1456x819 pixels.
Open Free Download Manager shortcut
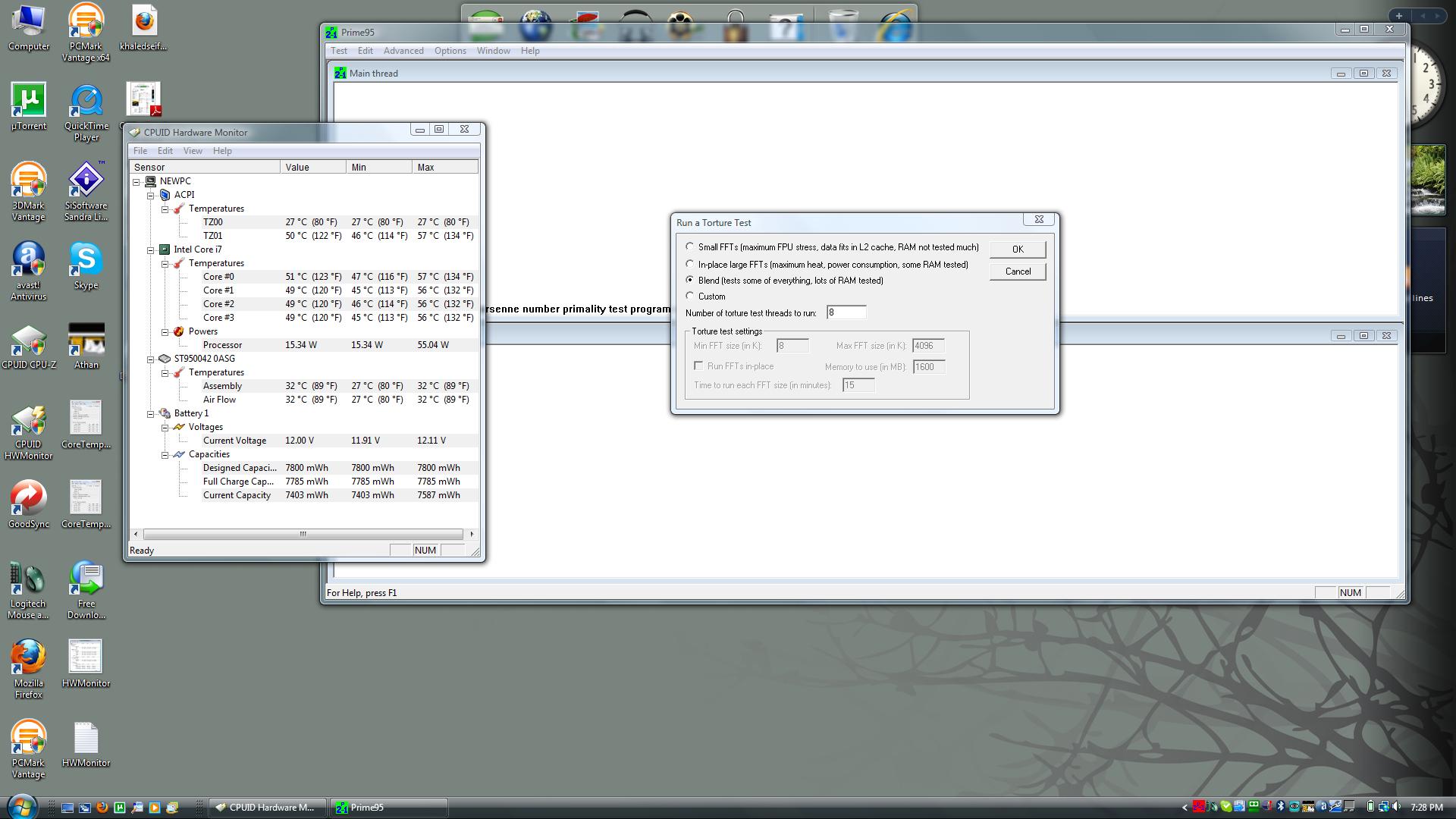coord(86,591)
